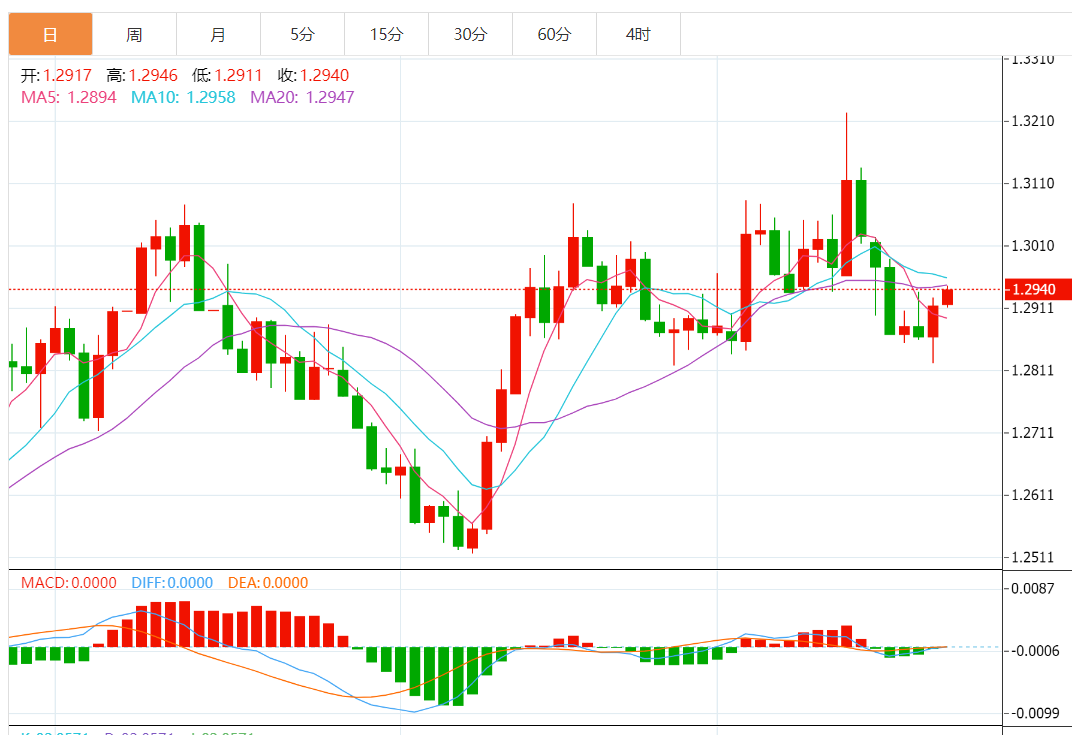
Task: Click the 开:1.2917 open price value
Action: point(56,75)
